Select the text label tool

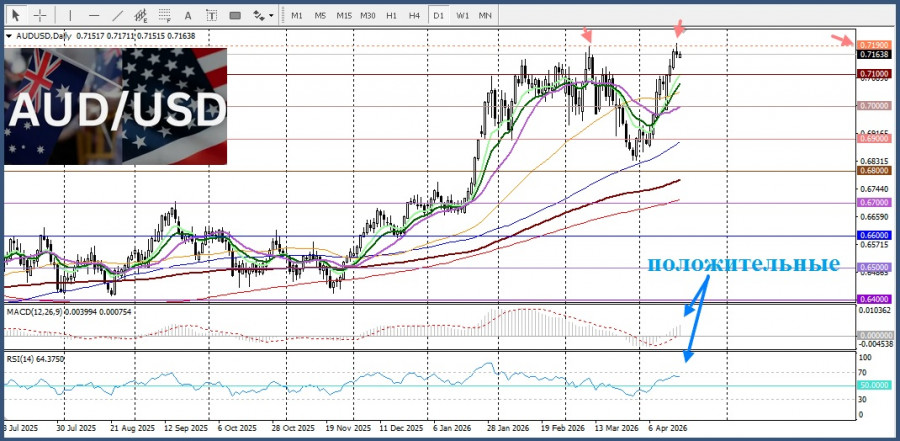213,15
